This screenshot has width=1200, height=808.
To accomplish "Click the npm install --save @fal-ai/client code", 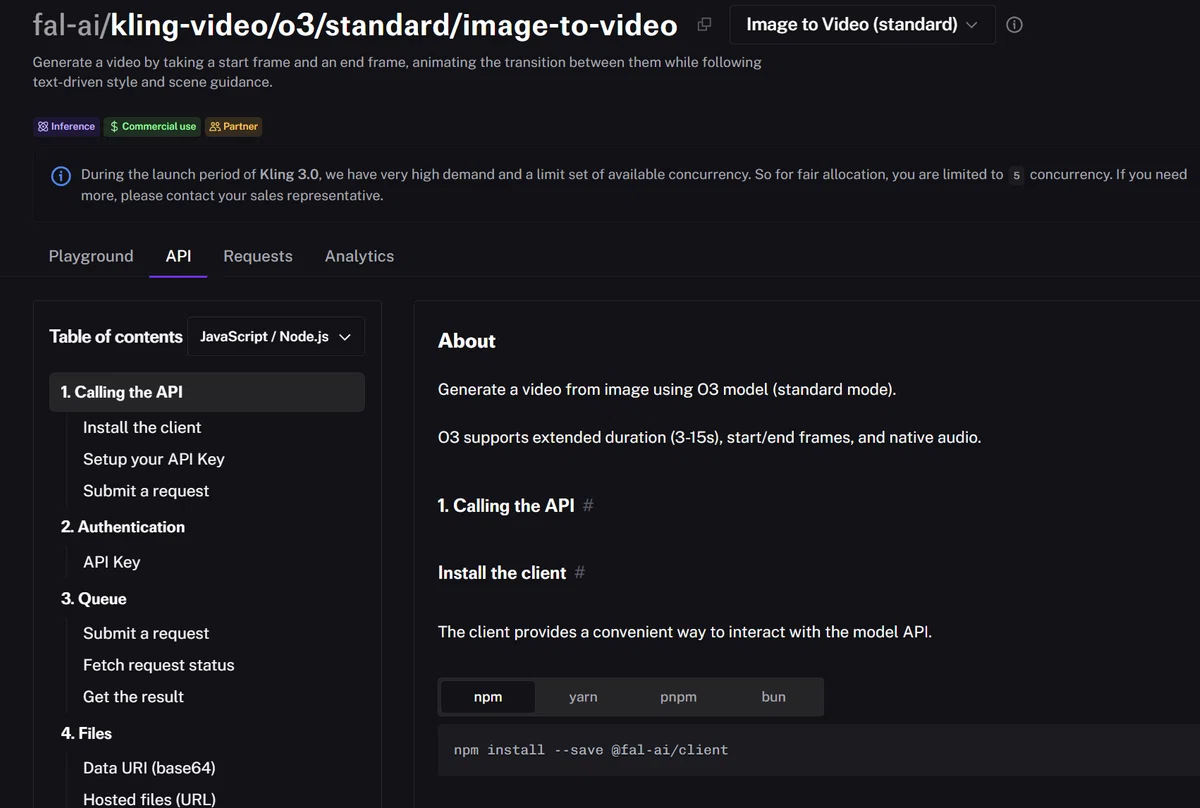I will [591, 750].
